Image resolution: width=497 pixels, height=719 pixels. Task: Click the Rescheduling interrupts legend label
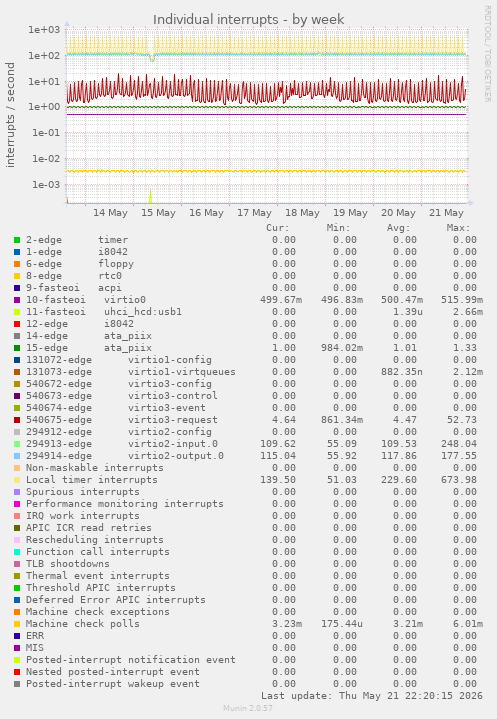click(94, 540)
